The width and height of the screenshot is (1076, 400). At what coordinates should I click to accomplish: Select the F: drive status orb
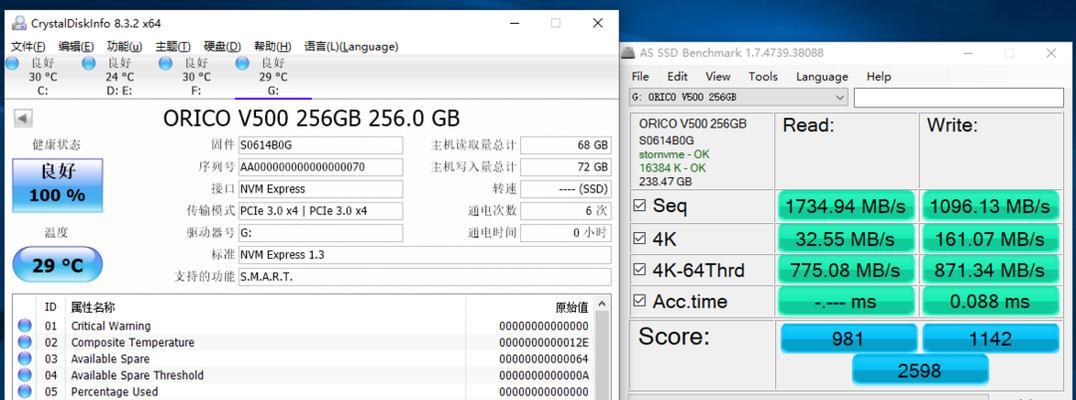pos(165,64)
